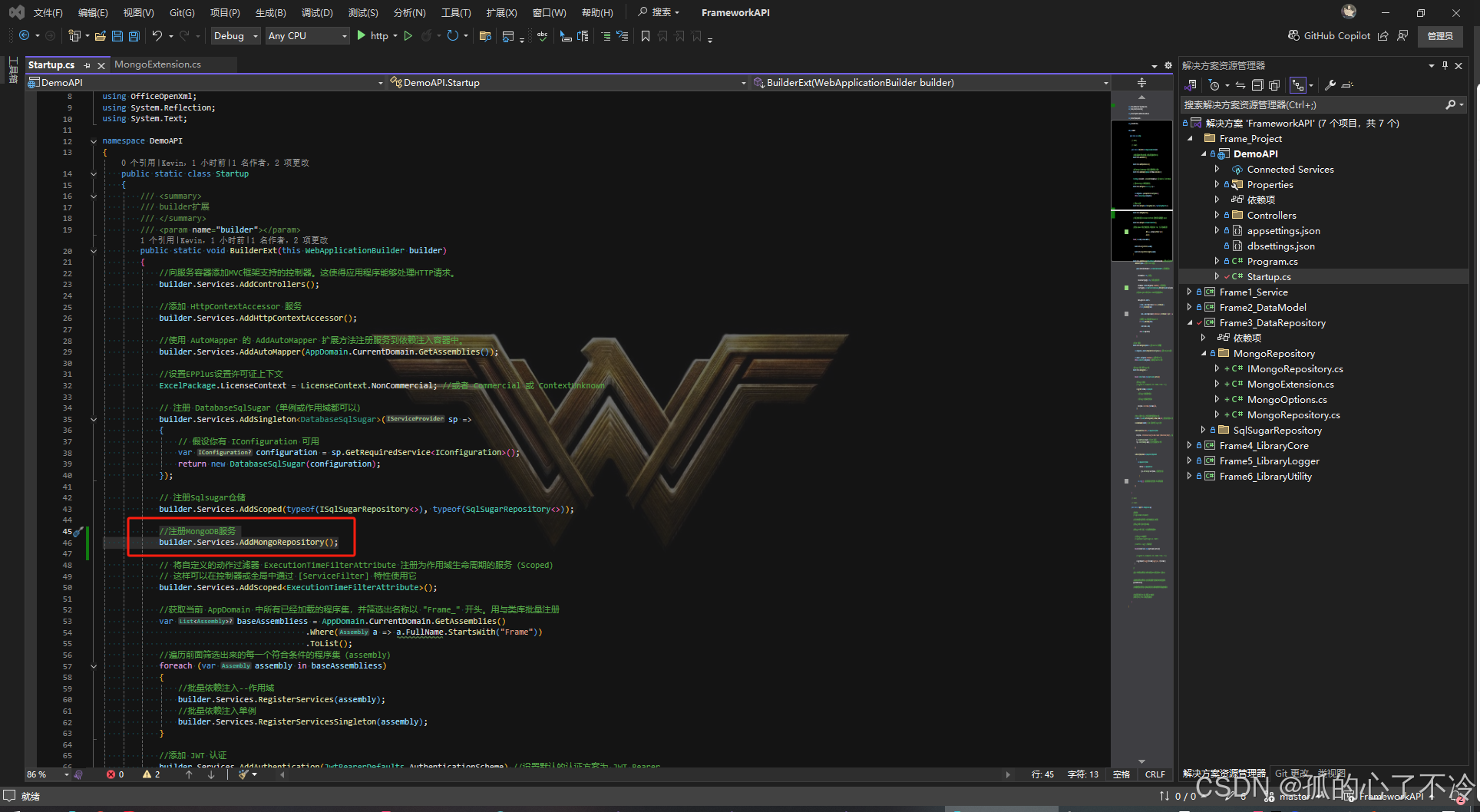Open the DemoAPI project navigation dropdown
The image size is (1480, 812).
206,82
